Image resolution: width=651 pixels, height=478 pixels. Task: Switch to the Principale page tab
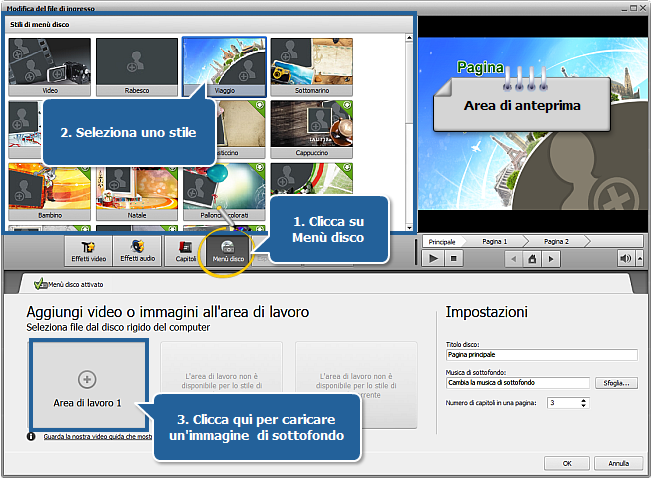click(442, 242)
